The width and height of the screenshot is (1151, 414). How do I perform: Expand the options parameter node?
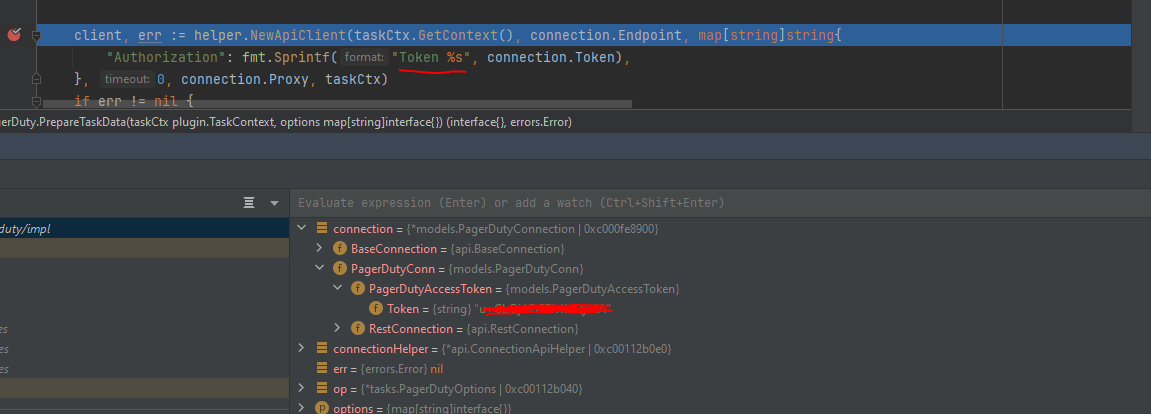point(301,407)
